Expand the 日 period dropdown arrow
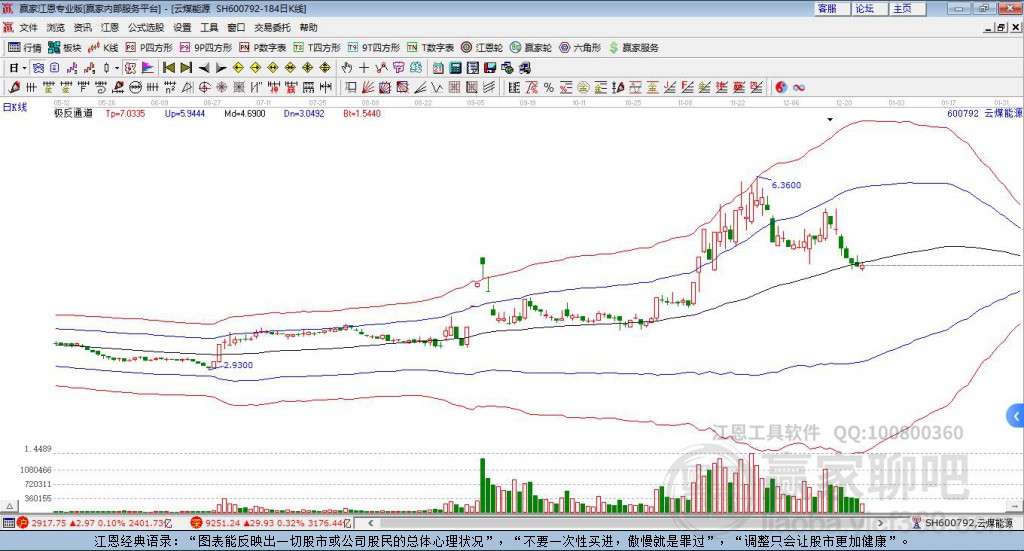 point(24,68)
